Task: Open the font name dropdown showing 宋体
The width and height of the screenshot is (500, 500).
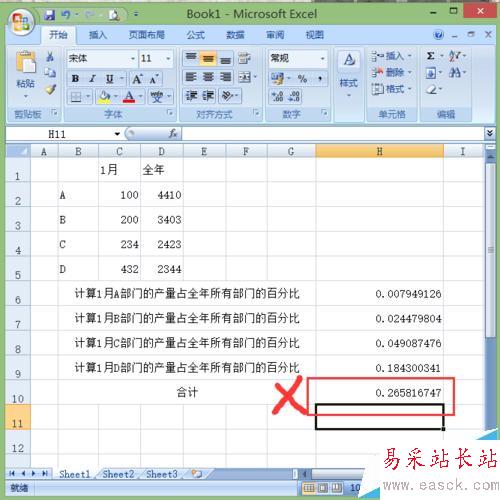Action: point(133,59)
